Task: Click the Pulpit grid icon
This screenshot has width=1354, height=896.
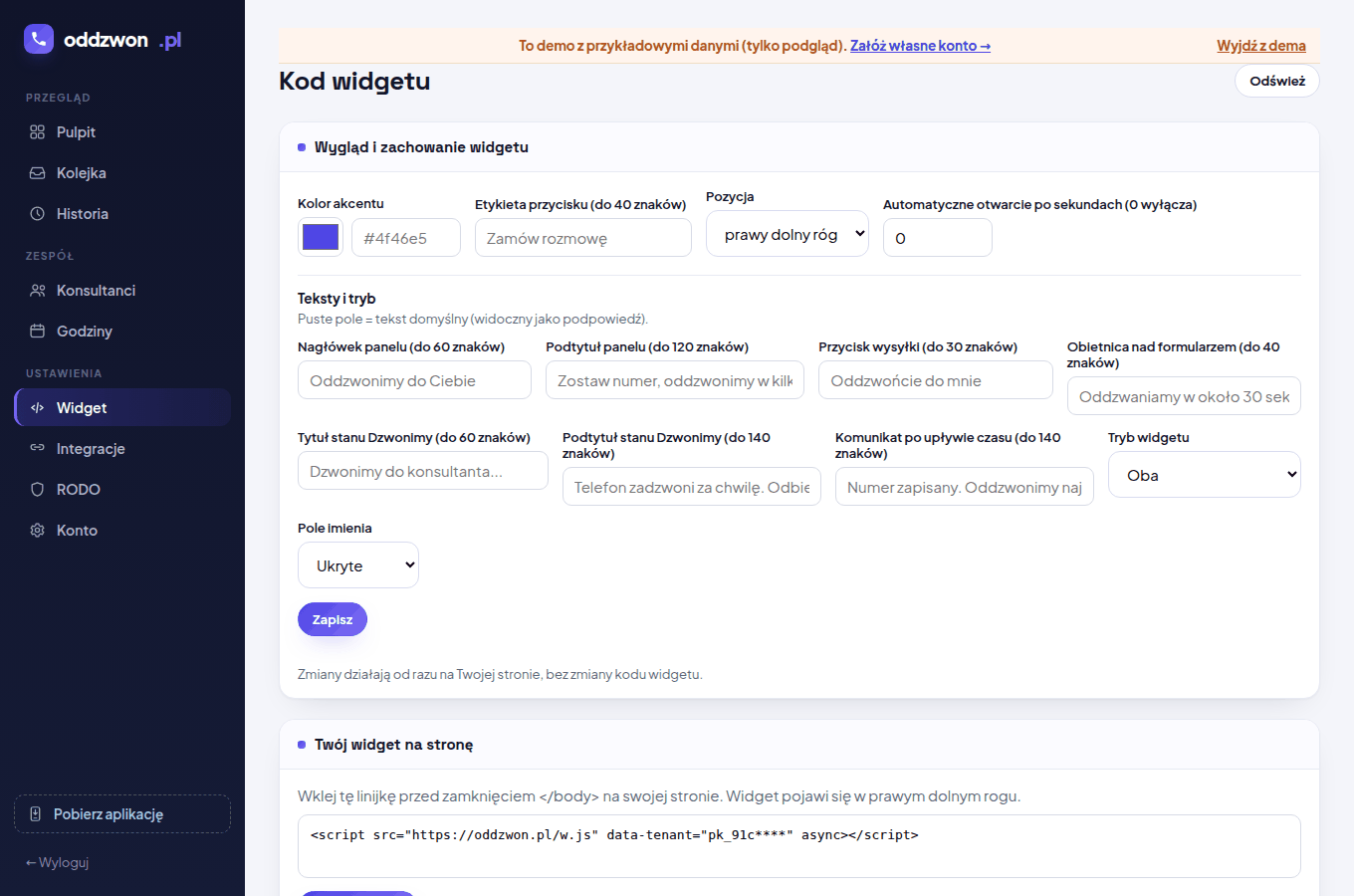Action: [x=38, y=132]
